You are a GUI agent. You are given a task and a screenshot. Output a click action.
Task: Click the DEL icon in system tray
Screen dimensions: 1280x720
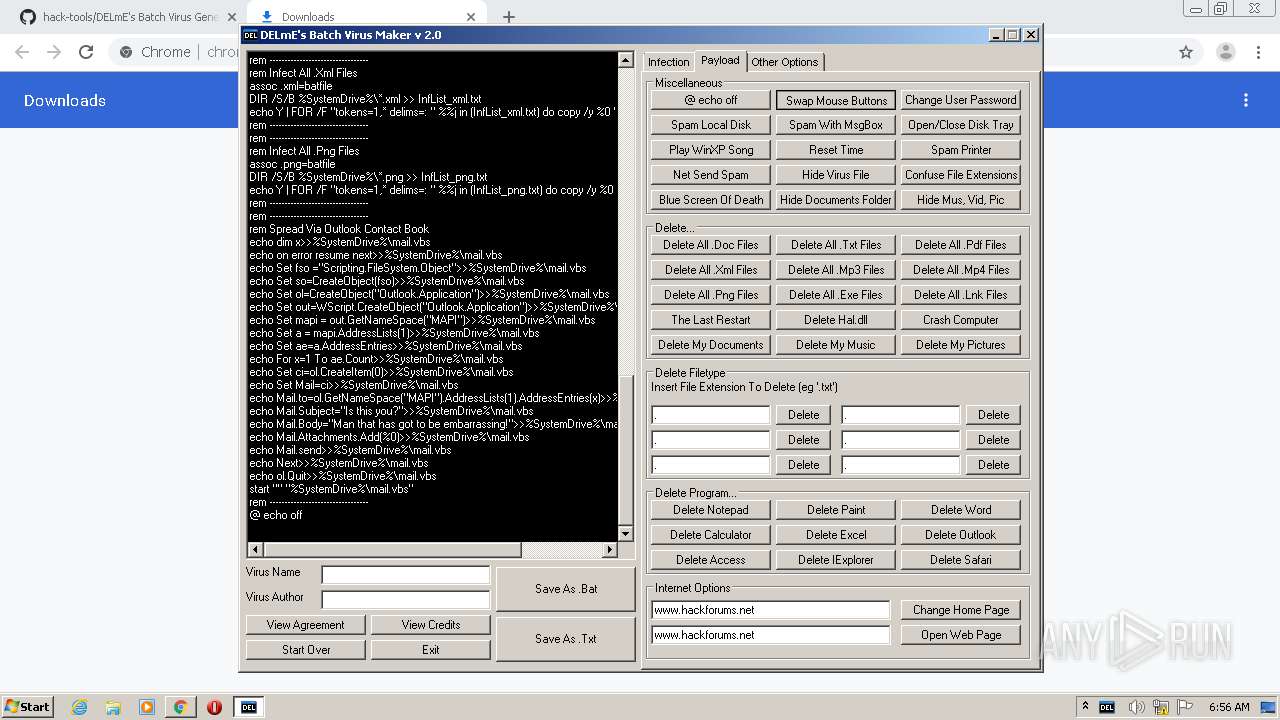pyautogui.click(x=1107, y=707)
